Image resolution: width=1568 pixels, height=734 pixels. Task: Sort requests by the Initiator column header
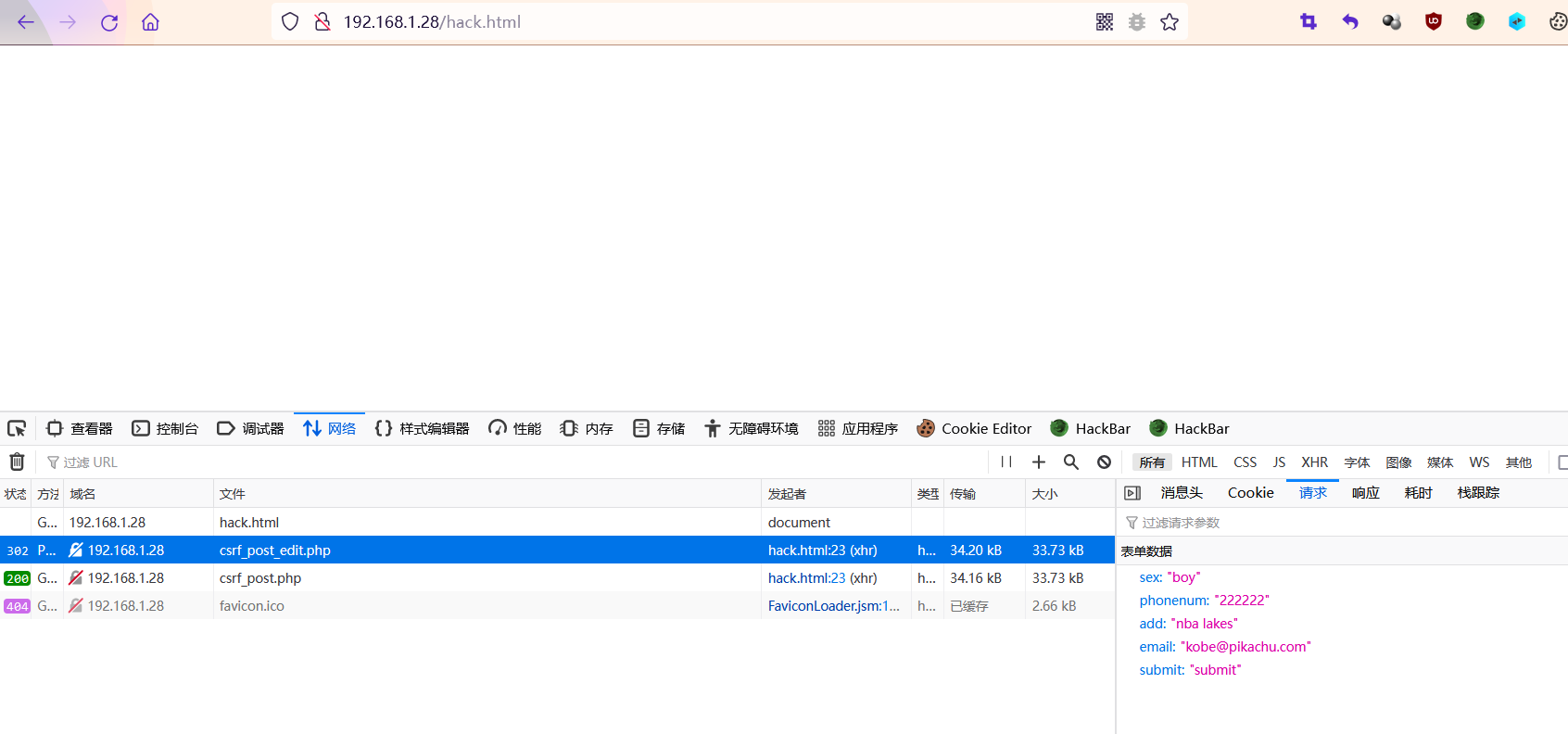click(x=836, y=494)
